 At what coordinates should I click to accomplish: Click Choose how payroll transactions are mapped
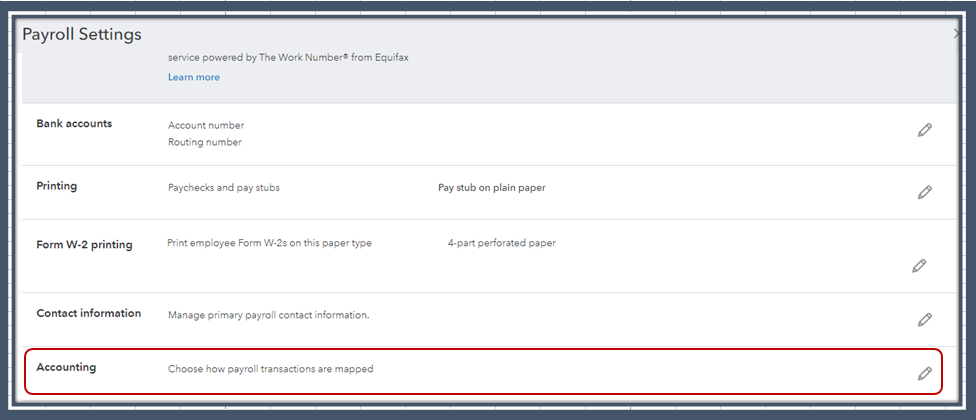271,369
